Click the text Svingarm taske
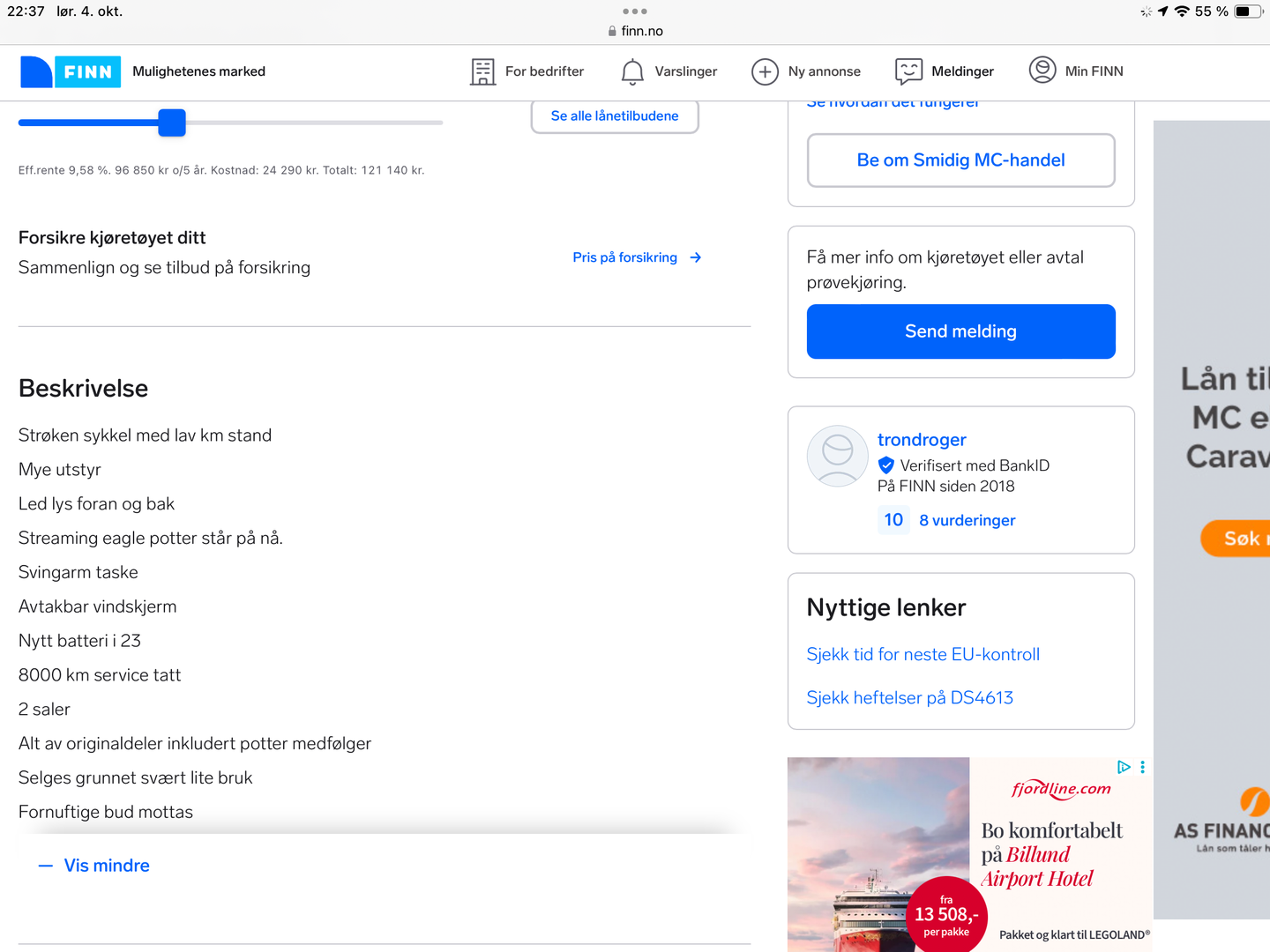This screenshot has height=952, width=1270. [x=78, y=572]
